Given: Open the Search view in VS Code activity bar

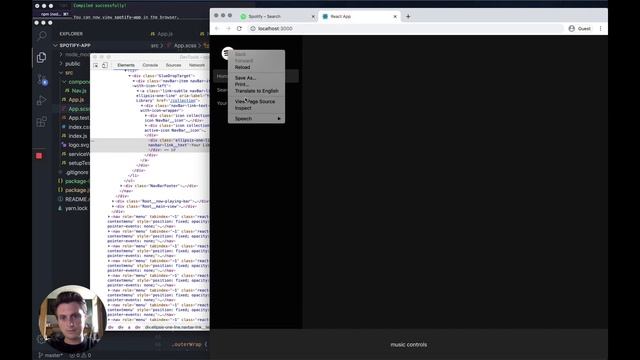Looking at the screenshot, I should tap(42, 36).
